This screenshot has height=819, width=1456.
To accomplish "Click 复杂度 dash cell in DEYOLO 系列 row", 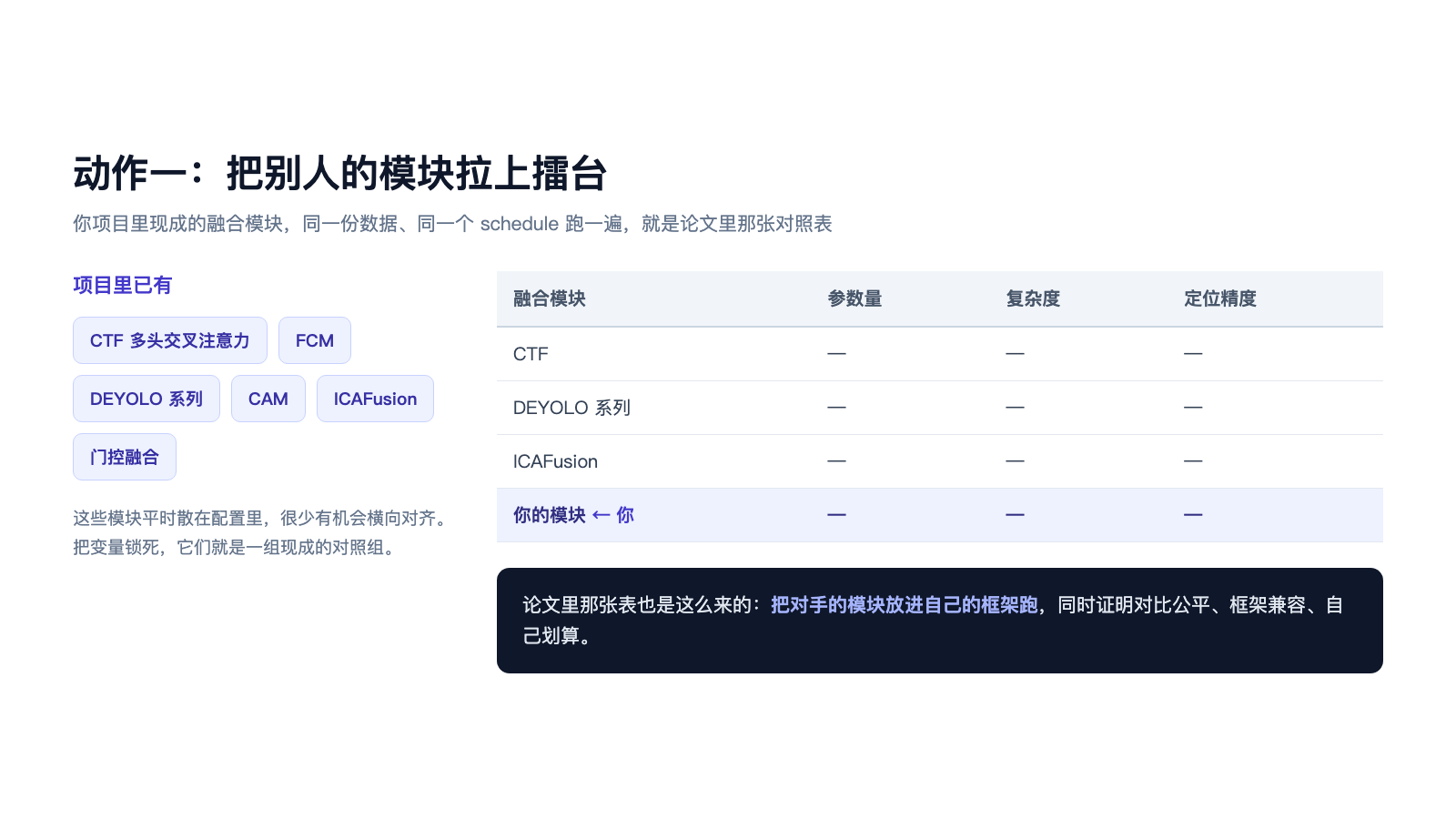I will tap(1015, 408).
